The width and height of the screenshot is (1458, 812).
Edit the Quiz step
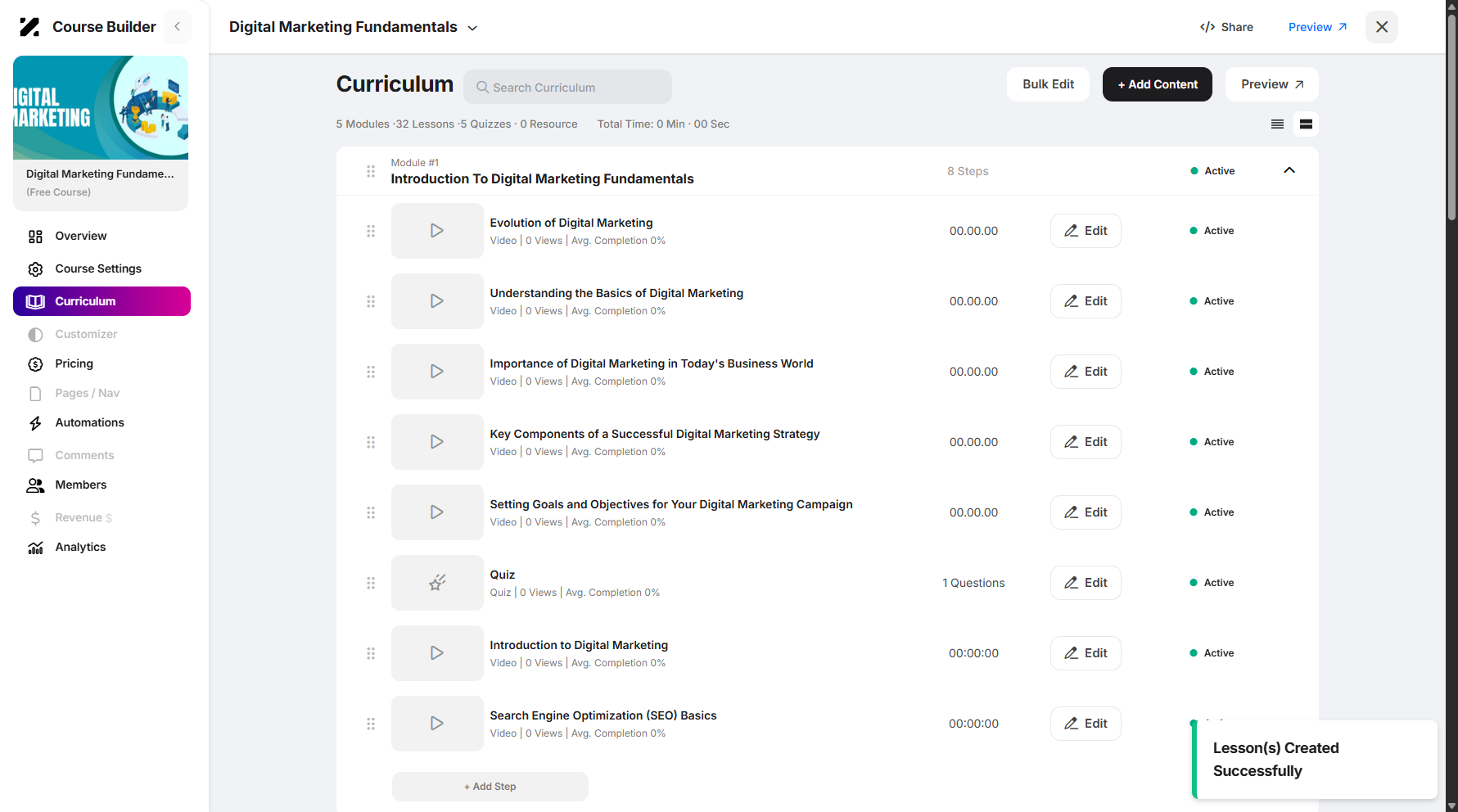(1086, 583)
